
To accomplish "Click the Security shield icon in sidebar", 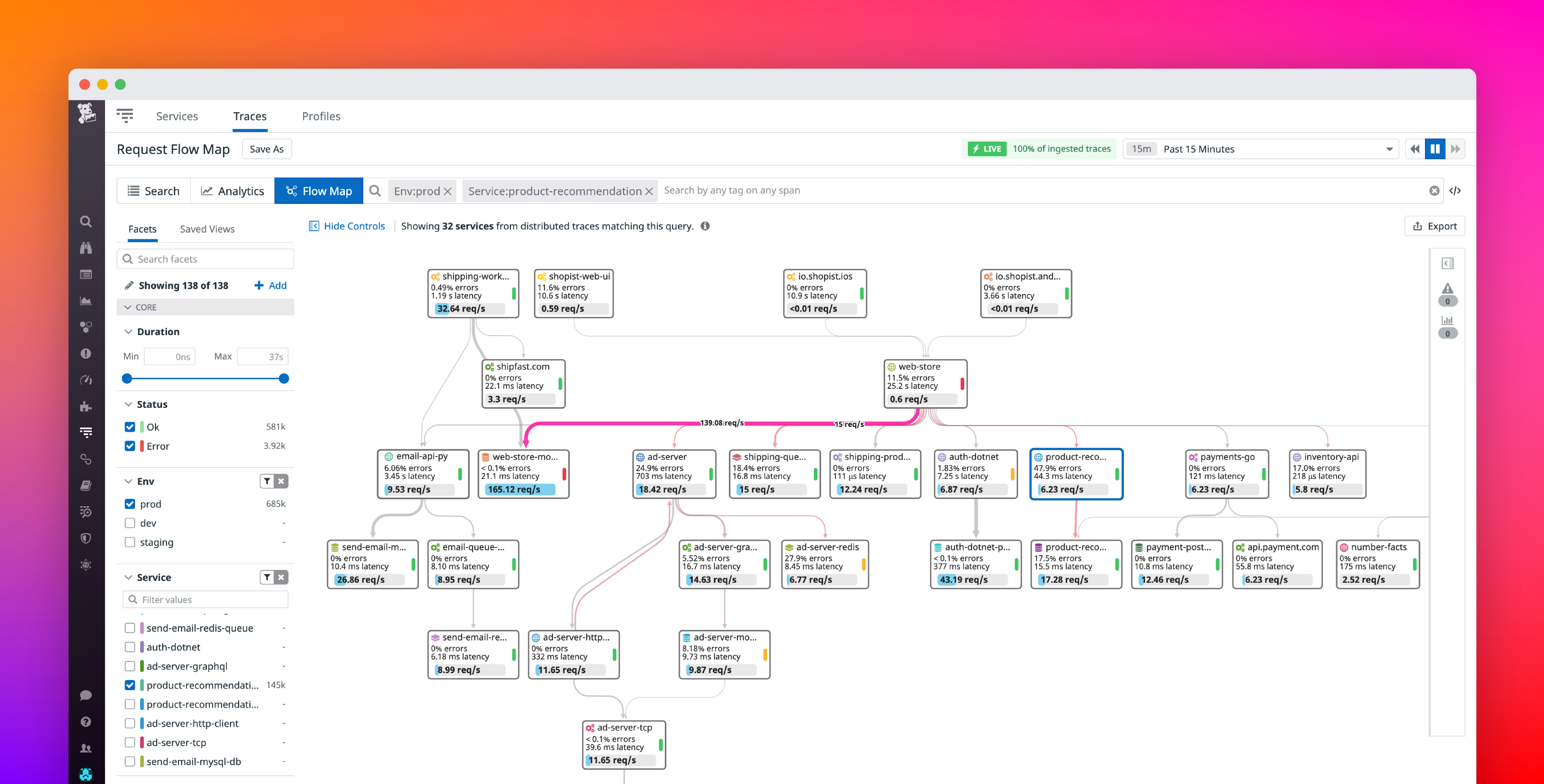I will (86, 538).
